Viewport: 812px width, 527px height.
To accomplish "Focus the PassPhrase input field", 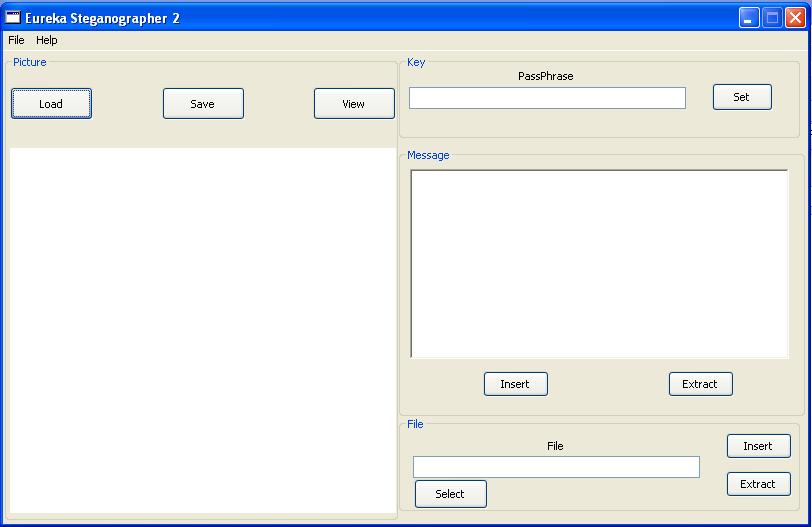I will [547, 98].
